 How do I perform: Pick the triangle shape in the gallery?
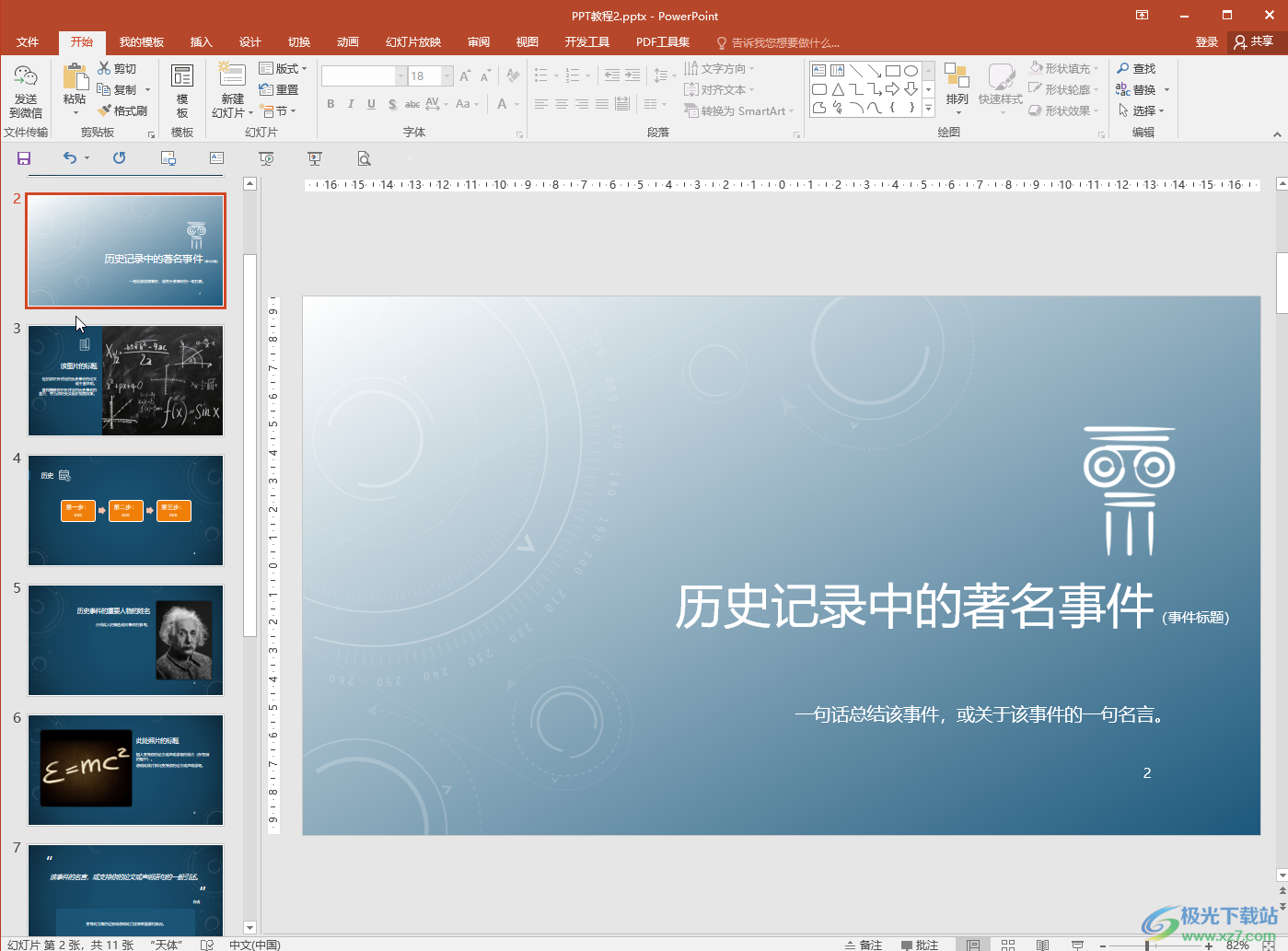point(838,89)
